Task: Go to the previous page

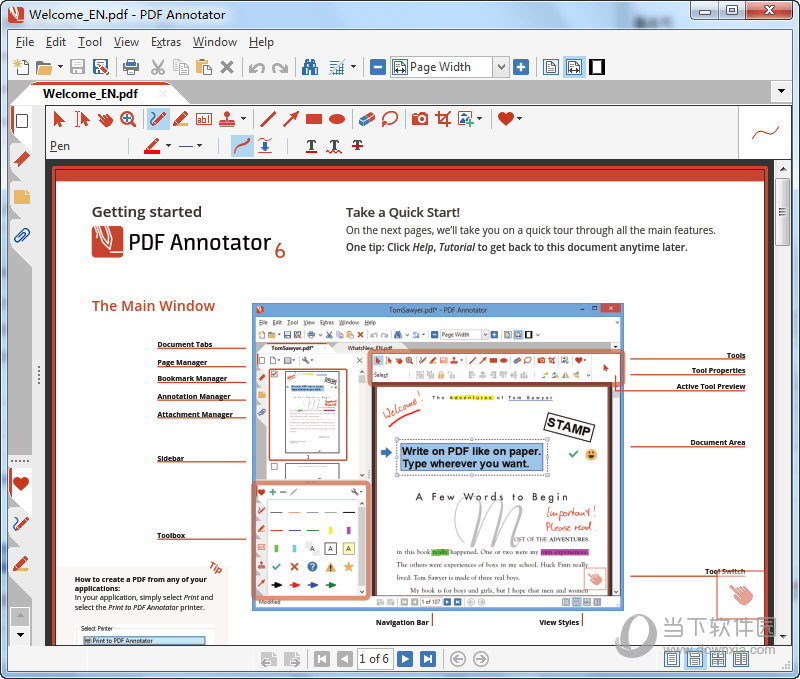Action: (x=344, y=659)
